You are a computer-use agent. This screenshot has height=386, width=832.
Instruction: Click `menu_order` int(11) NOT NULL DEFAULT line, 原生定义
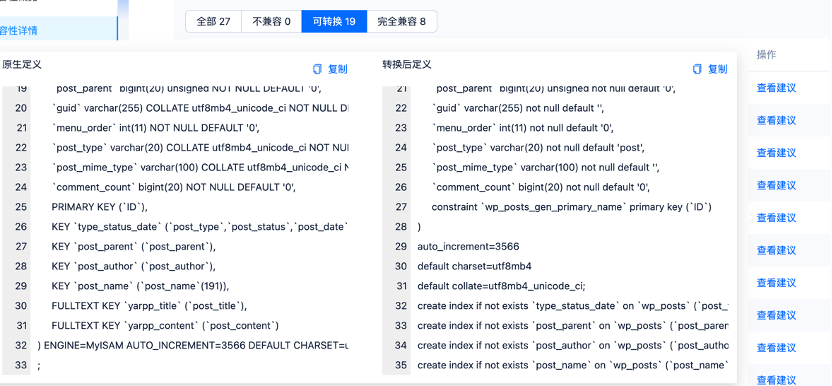click(157, 127)
